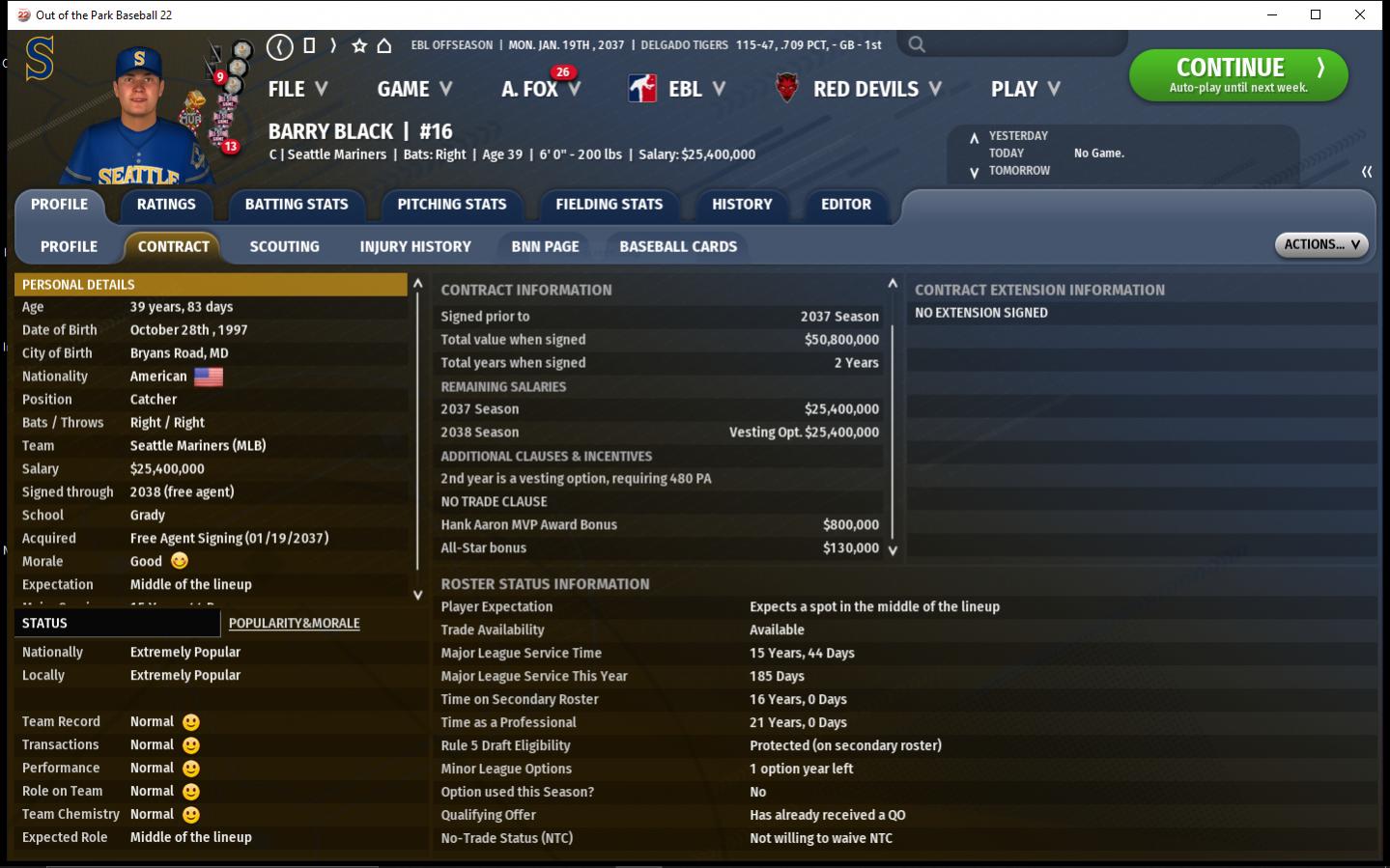Click the bookmark rectangle icon in top bar
The height and width of the screenshot is (868, 1390).
(309, 45)
